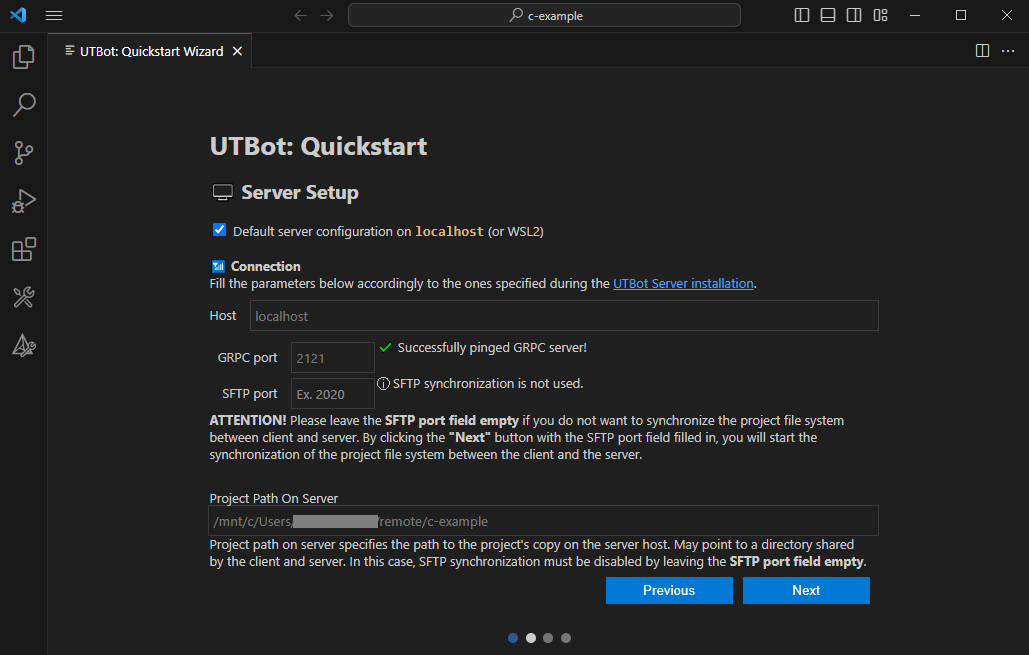The height and width of the screenshot is (655, 1029).
Task: Click the hamburger application menu icon
Action: (x=54, y=16)
